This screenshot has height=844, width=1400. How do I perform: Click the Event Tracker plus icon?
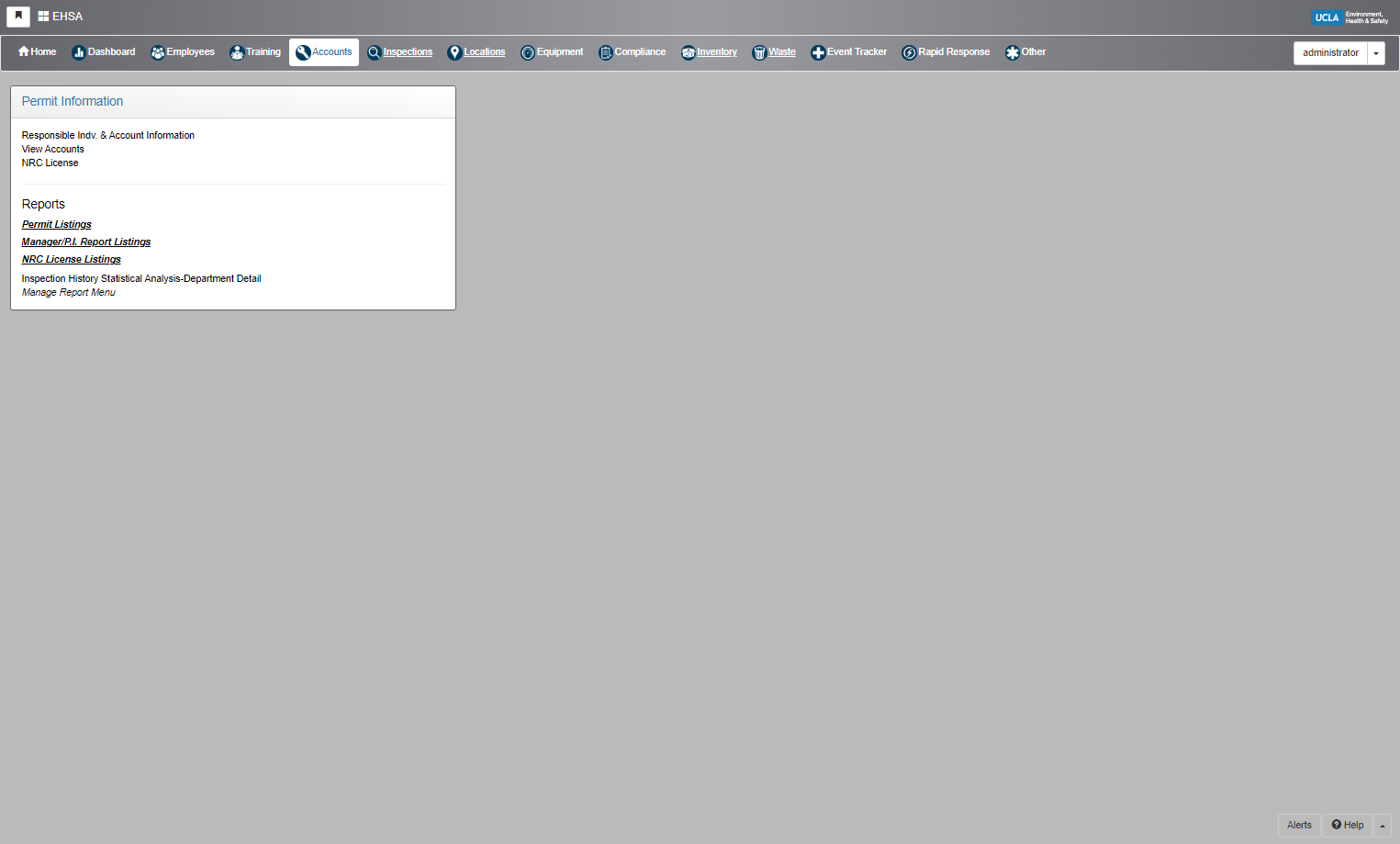pos(818,52)
